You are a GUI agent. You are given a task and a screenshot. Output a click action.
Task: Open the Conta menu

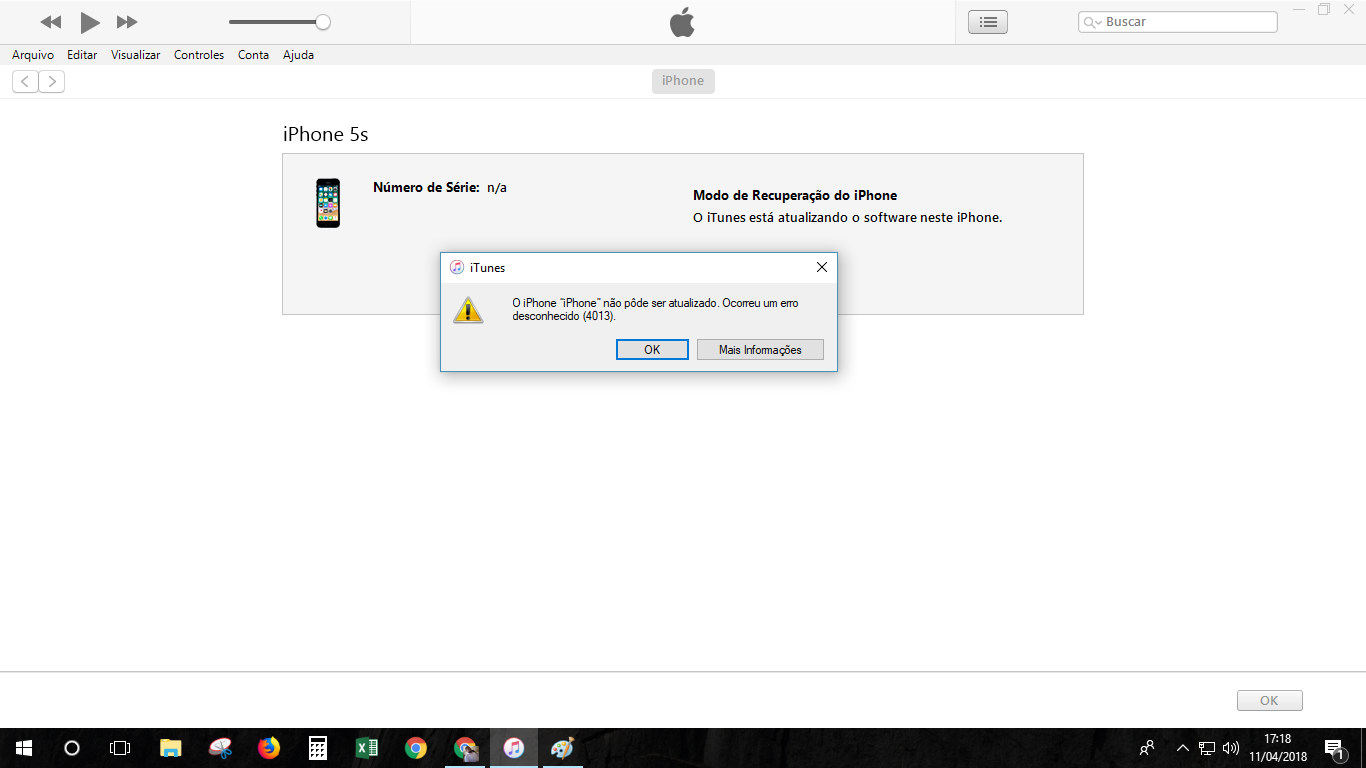(253, 55)
